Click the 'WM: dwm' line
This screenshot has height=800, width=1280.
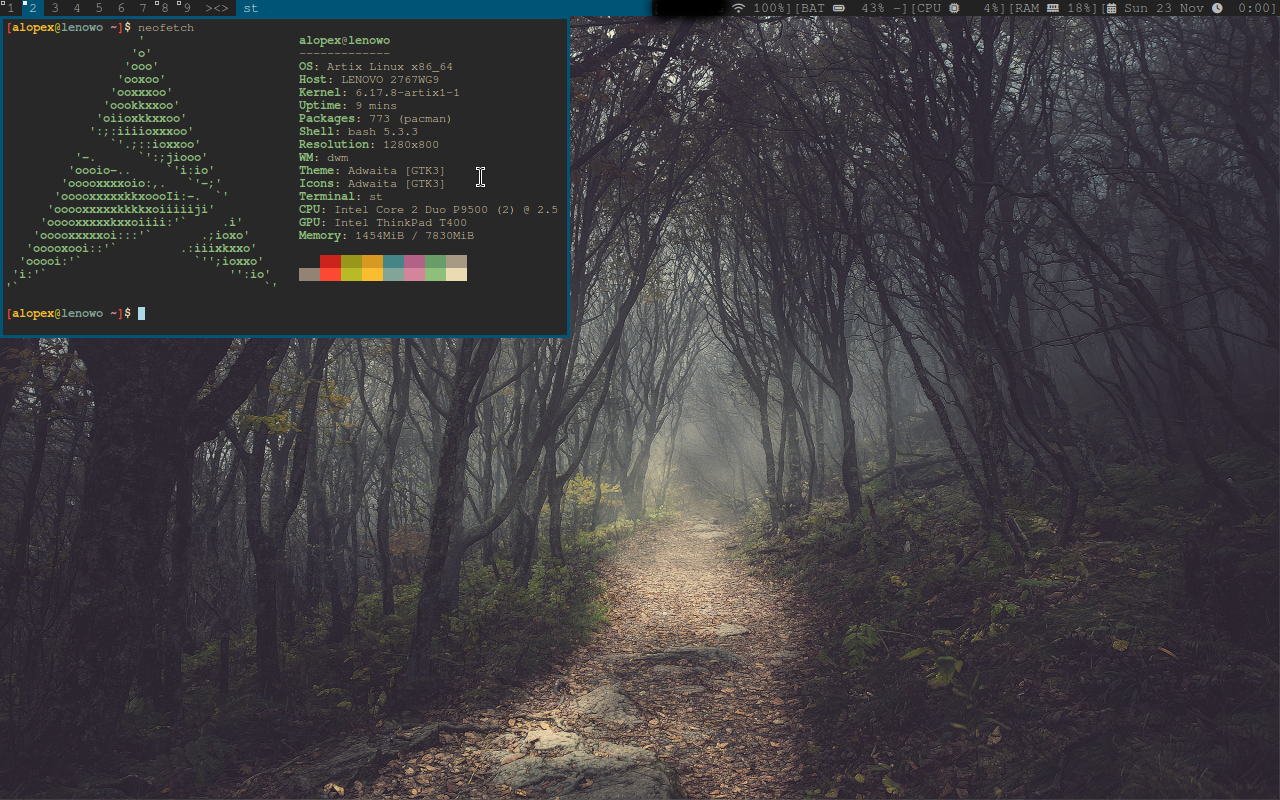coord(323,158)
